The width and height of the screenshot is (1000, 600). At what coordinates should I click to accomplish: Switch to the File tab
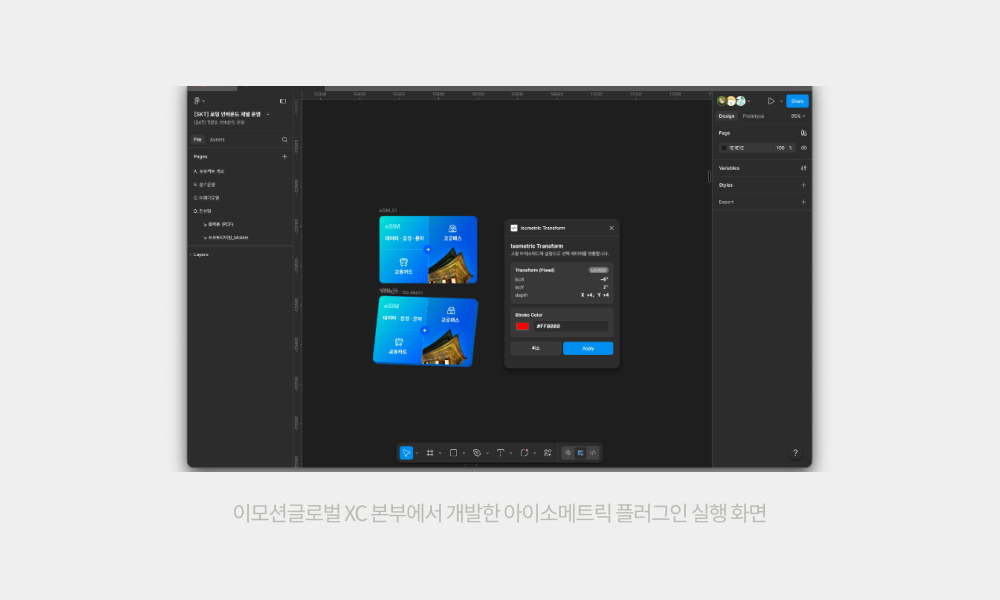[x=198, y=139]
